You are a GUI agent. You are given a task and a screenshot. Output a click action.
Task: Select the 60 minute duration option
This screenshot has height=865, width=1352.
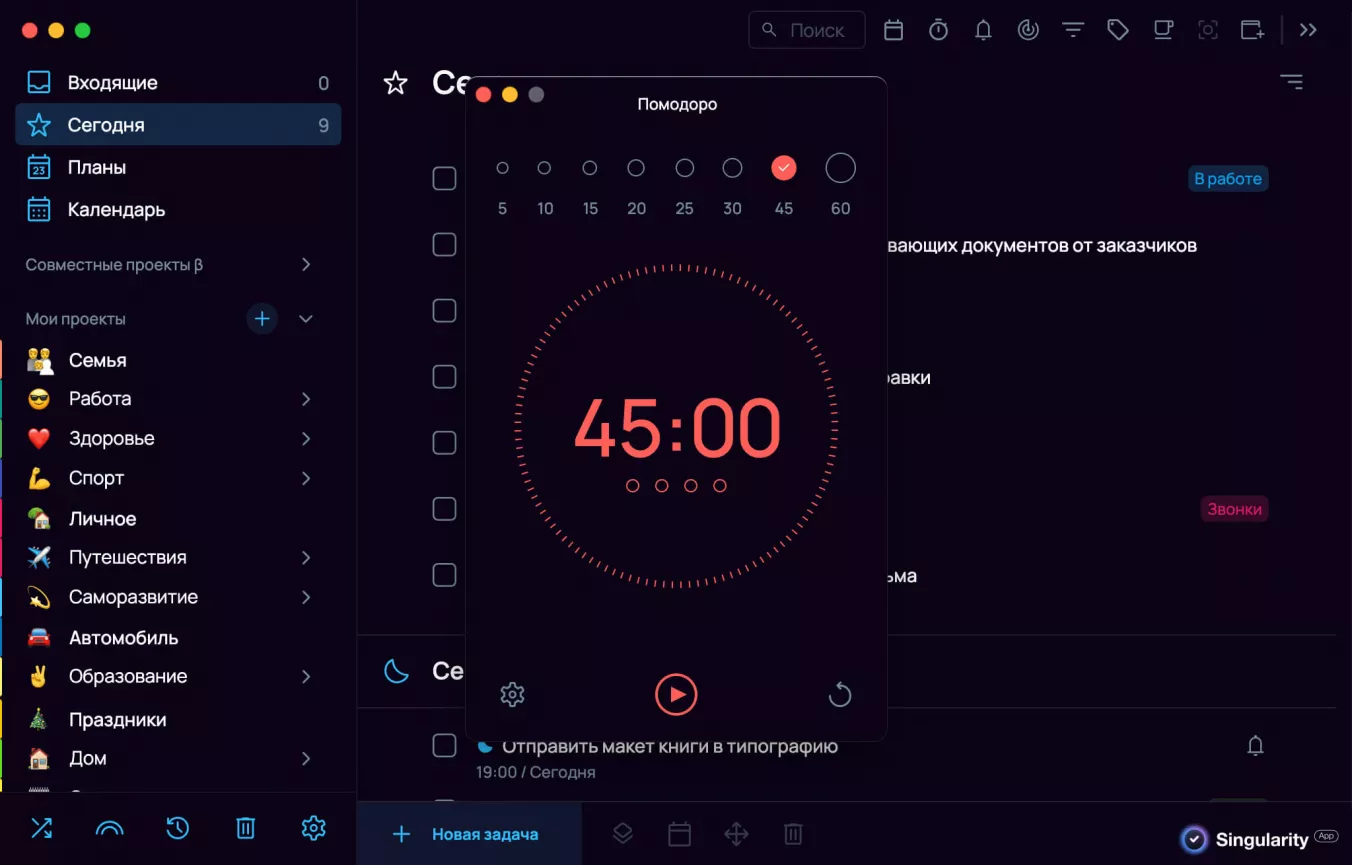[x=840, y=169]
